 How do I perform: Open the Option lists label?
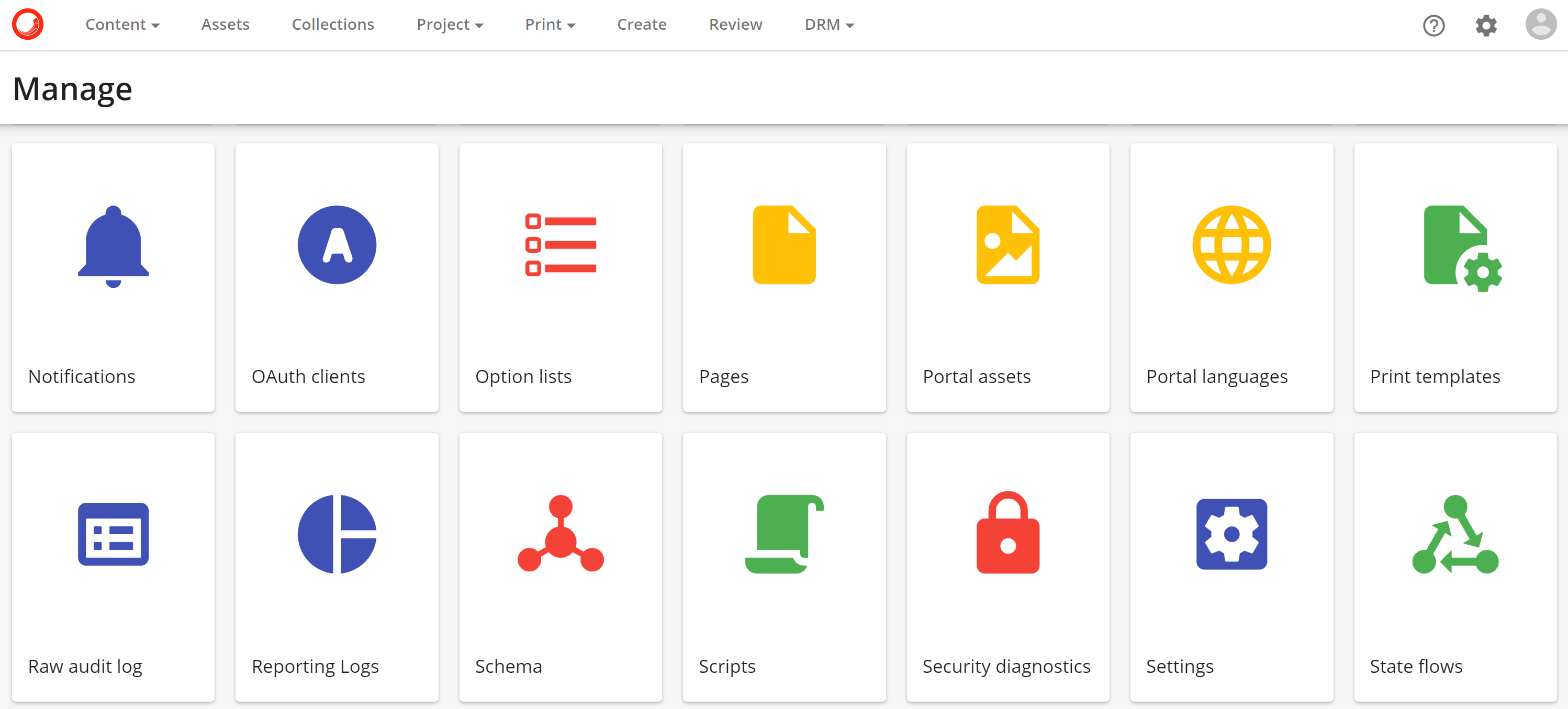click(523, 377)
